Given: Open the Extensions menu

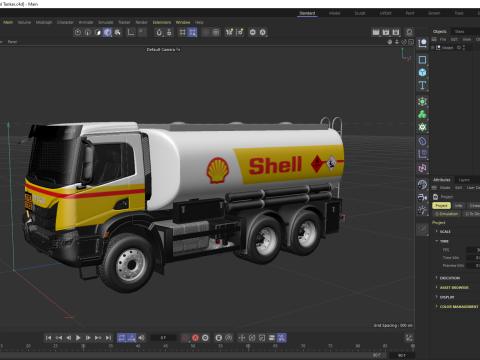Looking at the screenshot, I should click(162, 22).
